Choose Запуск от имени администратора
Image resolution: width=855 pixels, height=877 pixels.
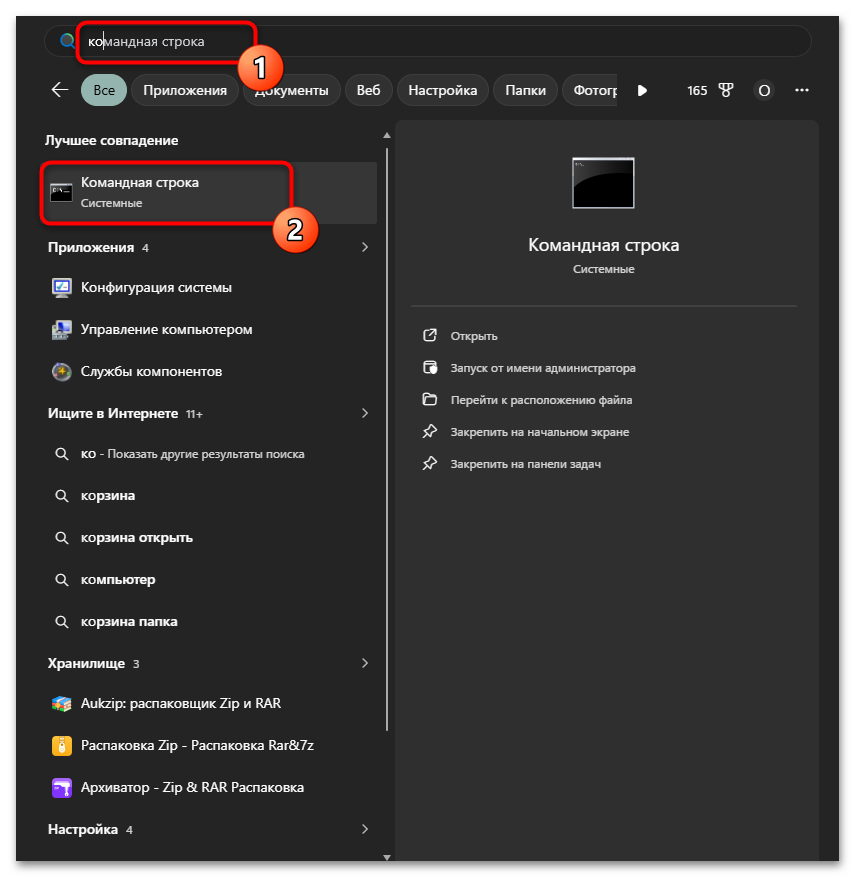[543, 368]
